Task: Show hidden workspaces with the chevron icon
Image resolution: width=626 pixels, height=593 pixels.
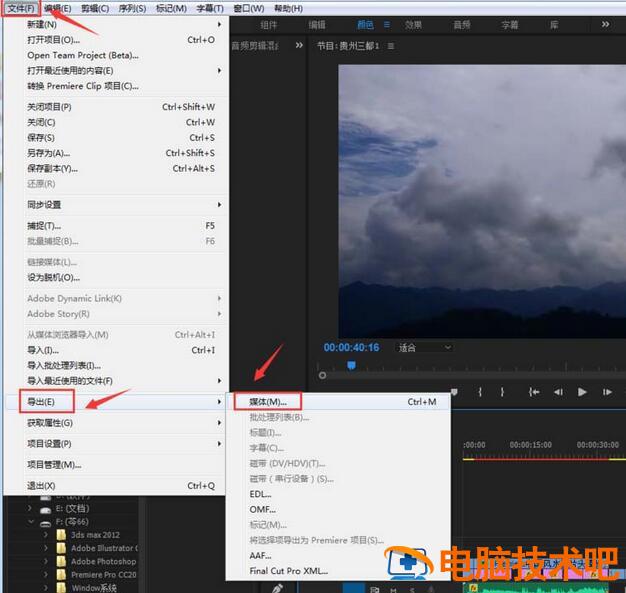Action: [x=605, y=24]
